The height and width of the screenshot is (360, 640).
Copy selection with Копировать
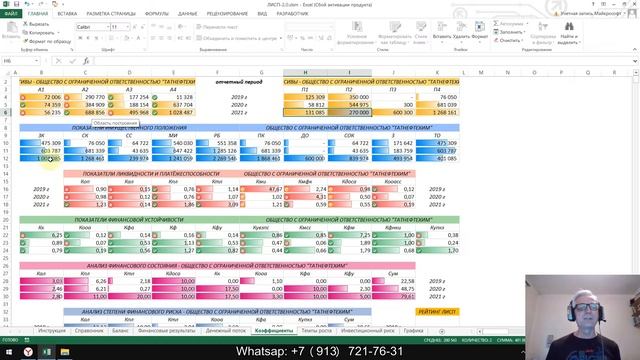tap(38, 33)
